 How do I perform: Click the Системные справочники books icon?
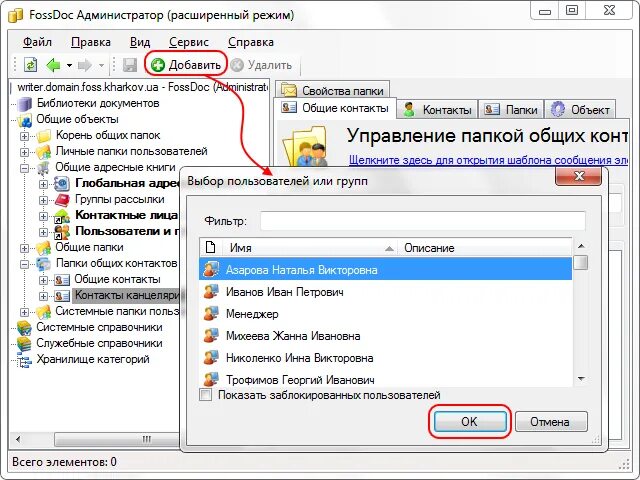[x=24, y=328]
